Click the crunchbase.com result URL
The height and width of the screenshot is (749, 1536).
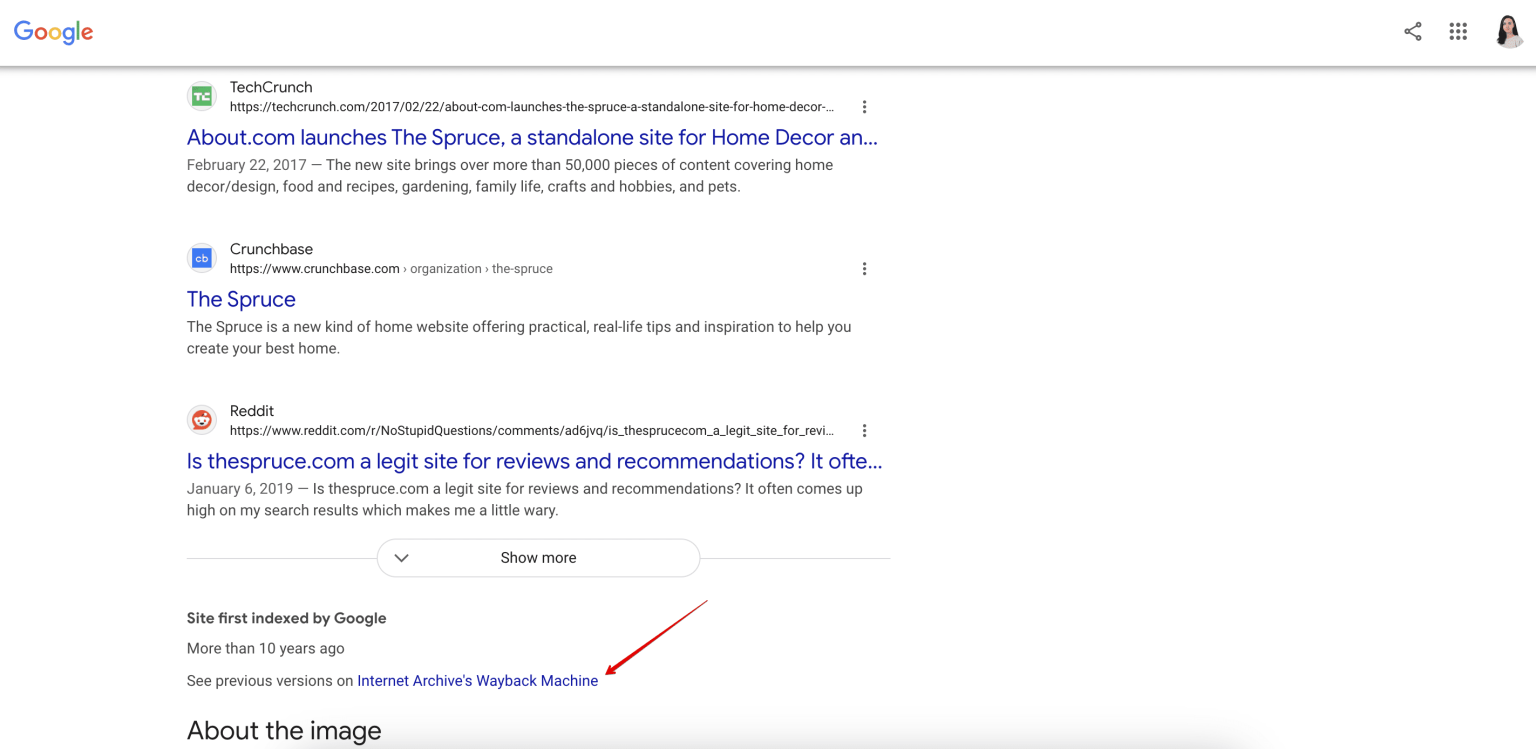coord(391,269)
